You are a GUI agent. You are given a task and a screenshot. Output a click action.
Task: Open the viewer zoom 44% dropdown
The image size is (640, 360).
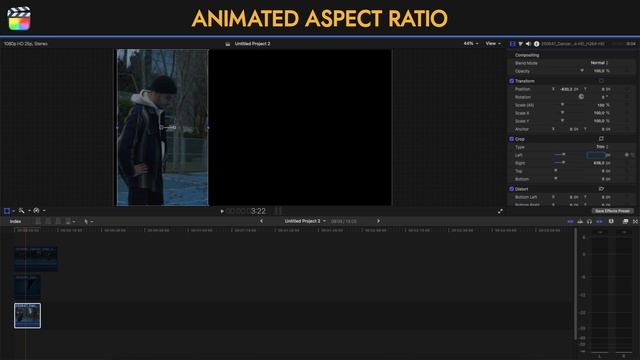pyautogui.click(x=471, y=43)
